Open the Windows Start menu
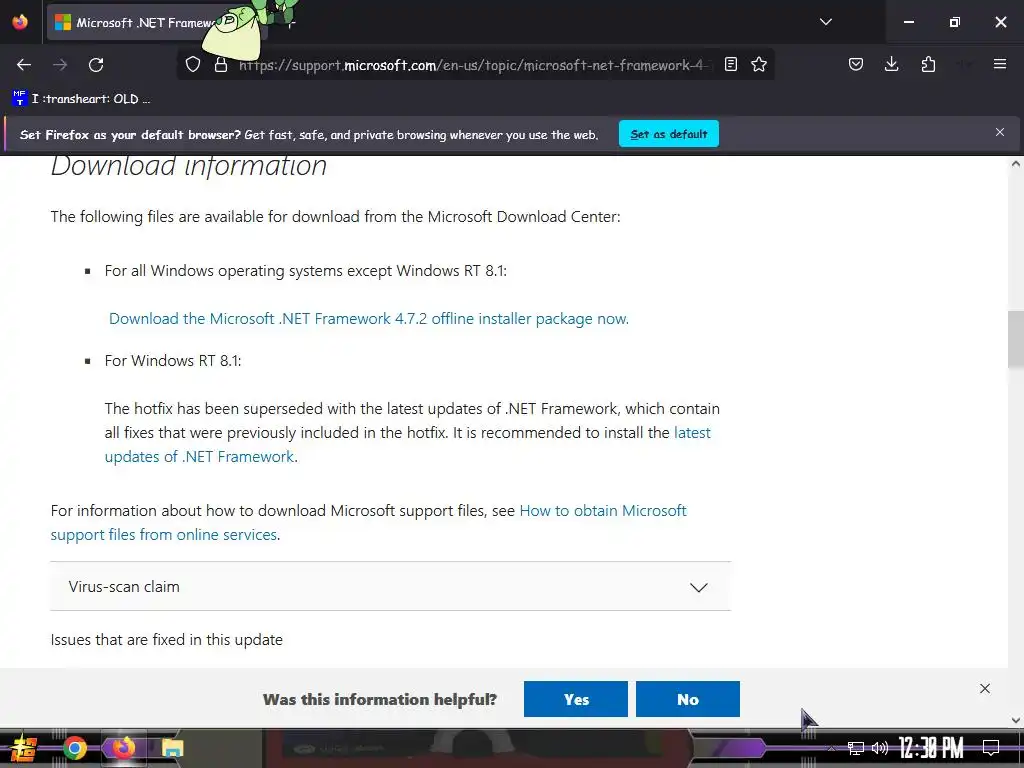 (24, 748)
